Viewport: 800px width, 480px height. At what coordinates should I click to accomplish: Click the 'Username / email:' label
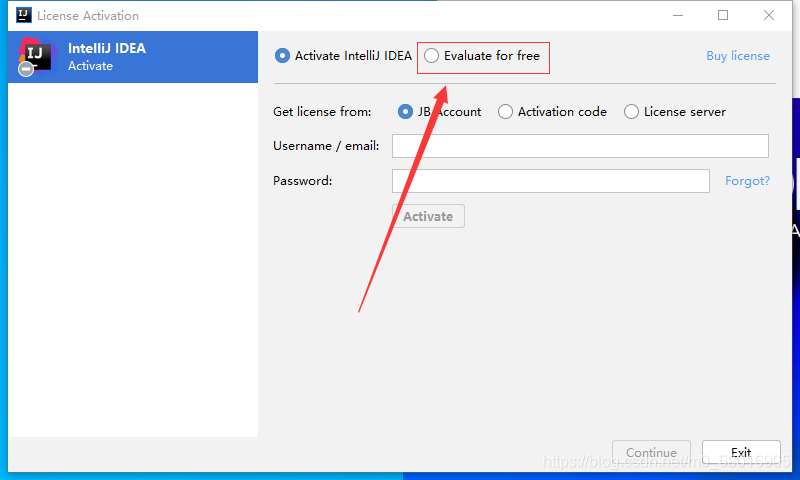(326, 146)
